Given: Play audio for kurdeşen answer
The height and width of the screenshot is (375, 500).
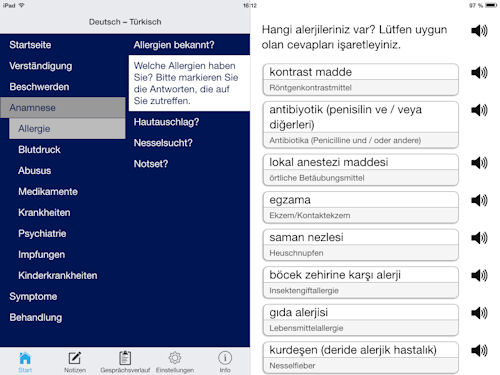Looking at the screenshot, I should click(x=479, y=350).
